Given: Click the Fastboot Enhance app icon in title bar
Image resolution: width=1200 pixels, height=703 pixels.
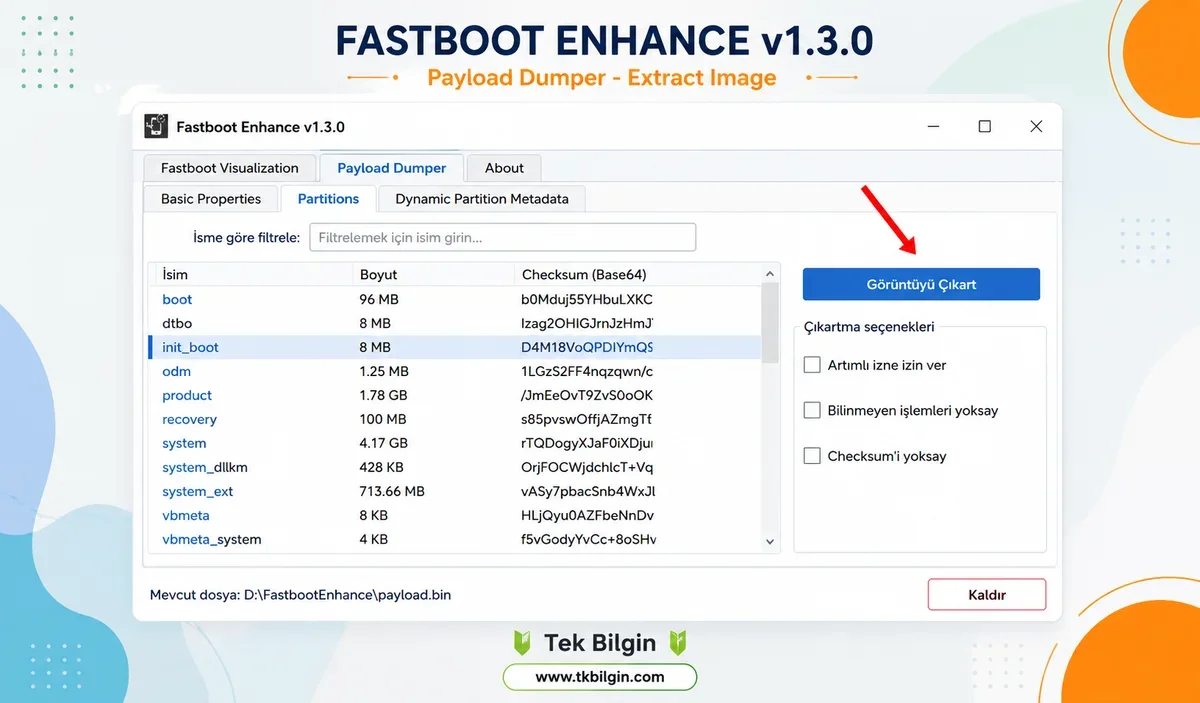Looking at the screenshot, I should click(156, 127).
